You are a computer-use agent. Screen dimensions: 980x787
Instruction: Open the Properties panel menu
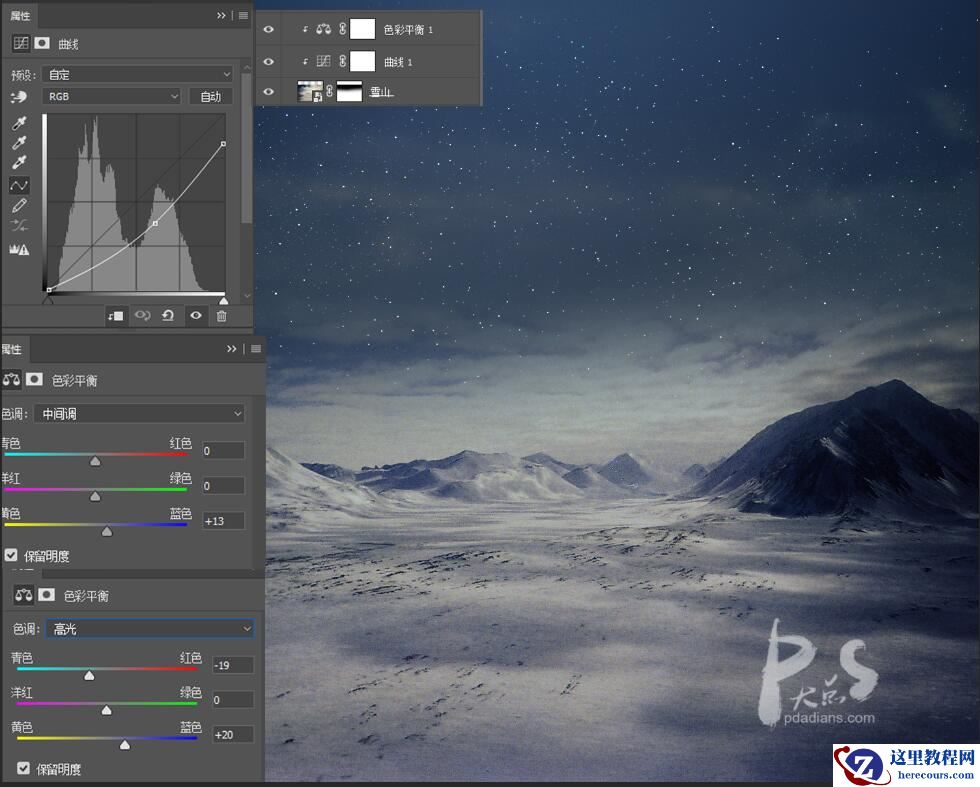point(243,15)
